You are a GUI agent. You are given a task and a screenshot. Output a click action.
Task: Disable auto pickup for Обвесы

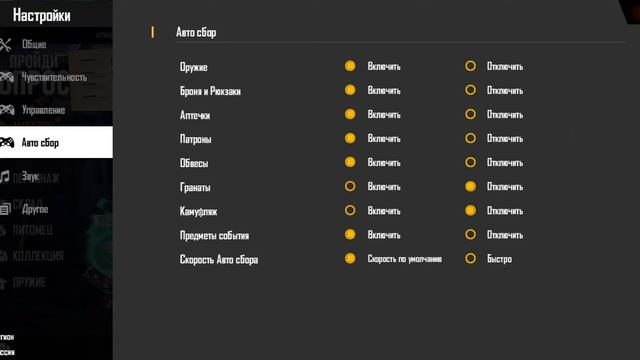coord(470,162)
